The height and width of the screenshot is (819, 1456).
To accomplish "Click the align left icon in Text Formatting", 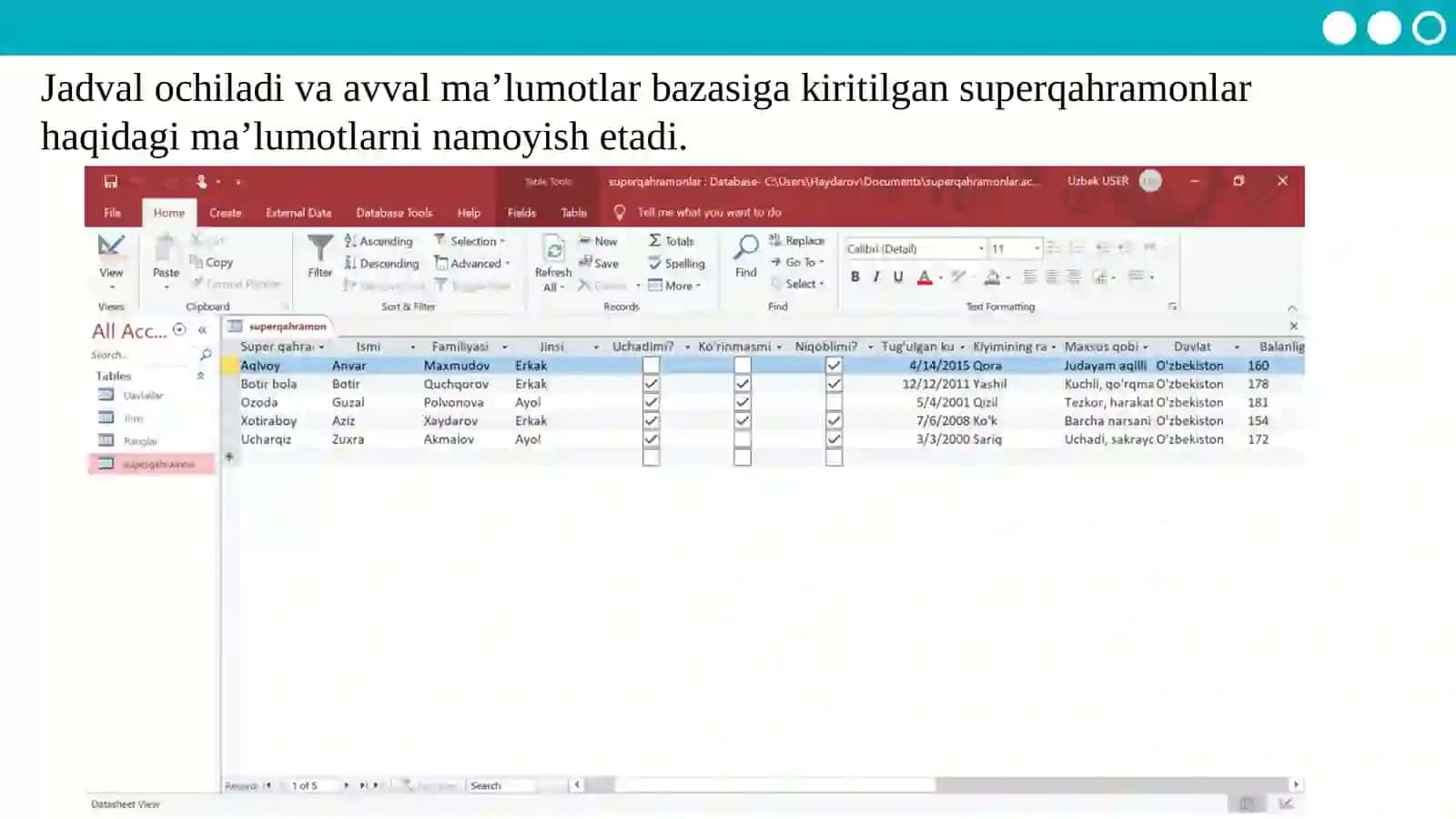I will click(x=1029, y=277).
